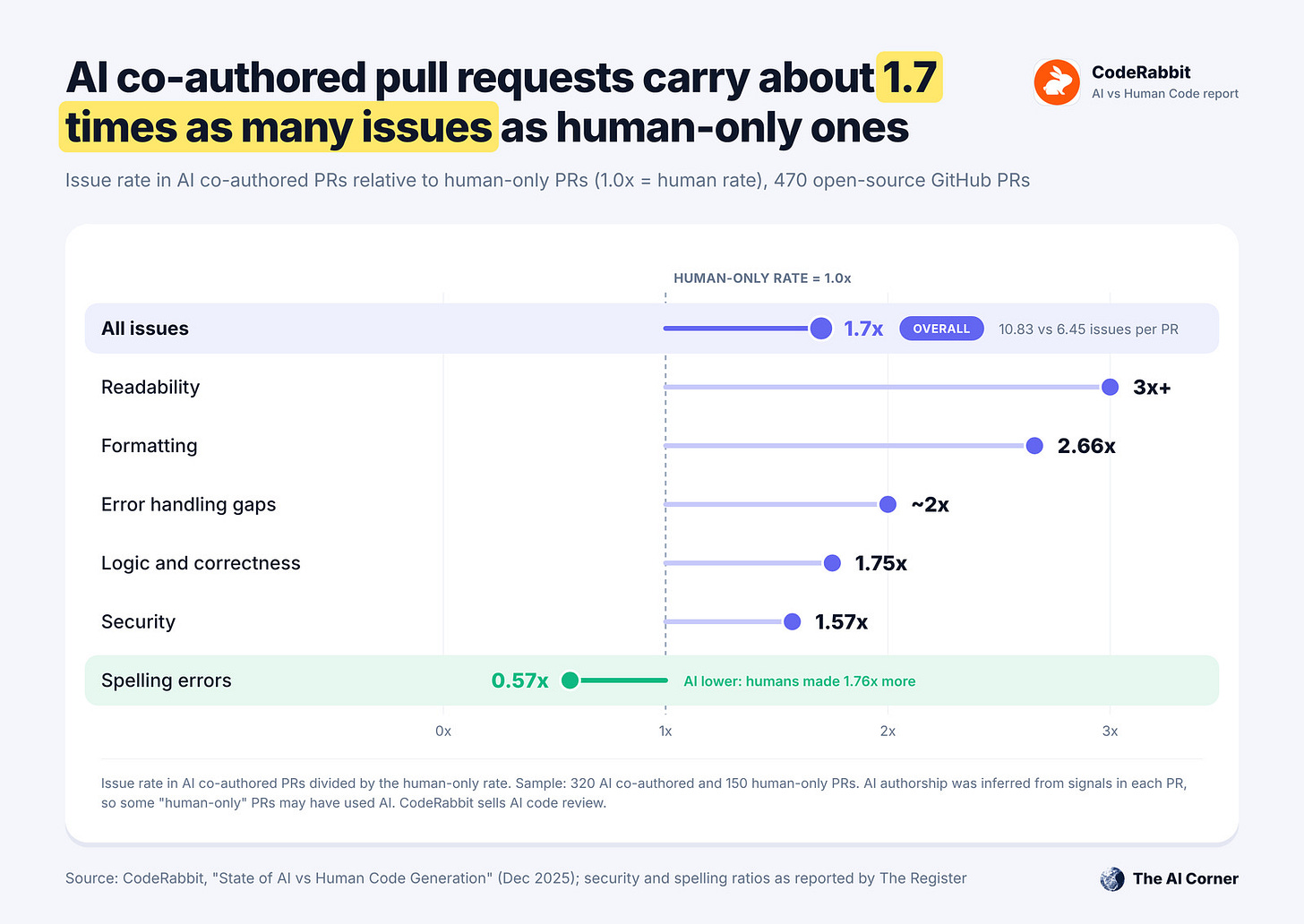This screenshot has height=924, width=1304.
Task: Click the highlighted "1.7" in the headline
Action: click(x=910, y=77)
